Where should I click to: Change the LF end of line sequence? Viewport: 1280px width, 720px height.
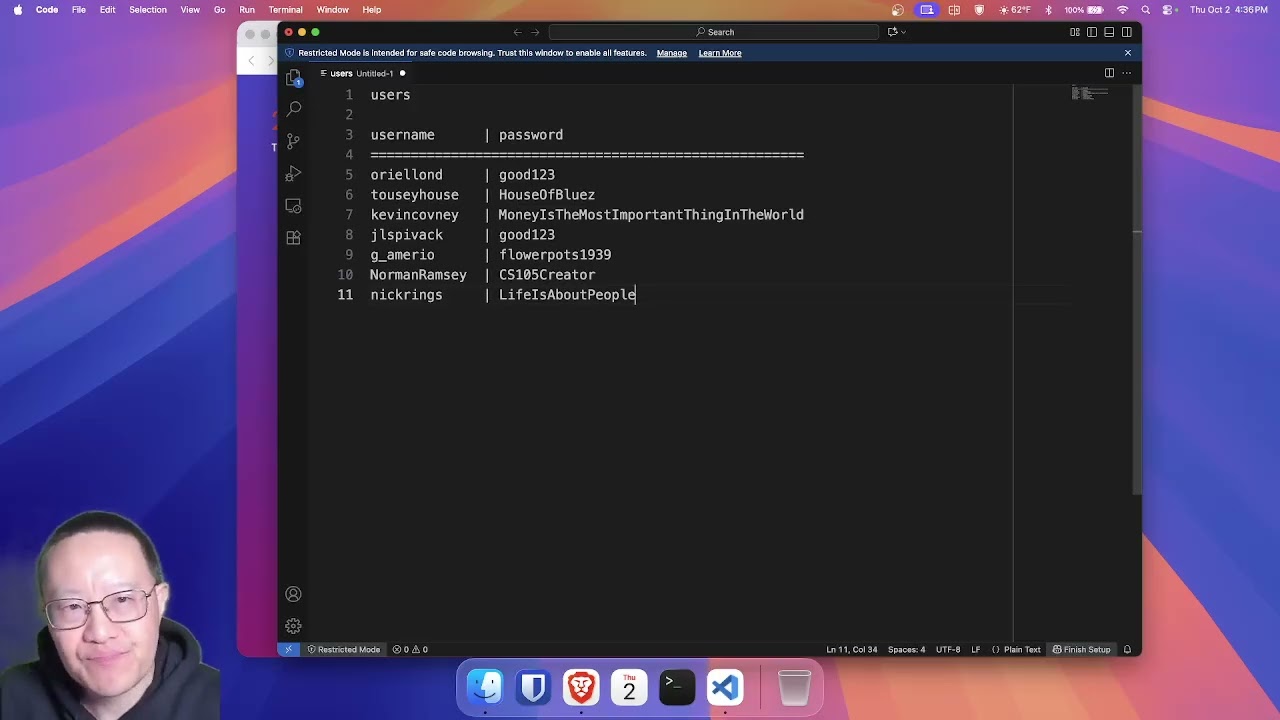[976, 650]
